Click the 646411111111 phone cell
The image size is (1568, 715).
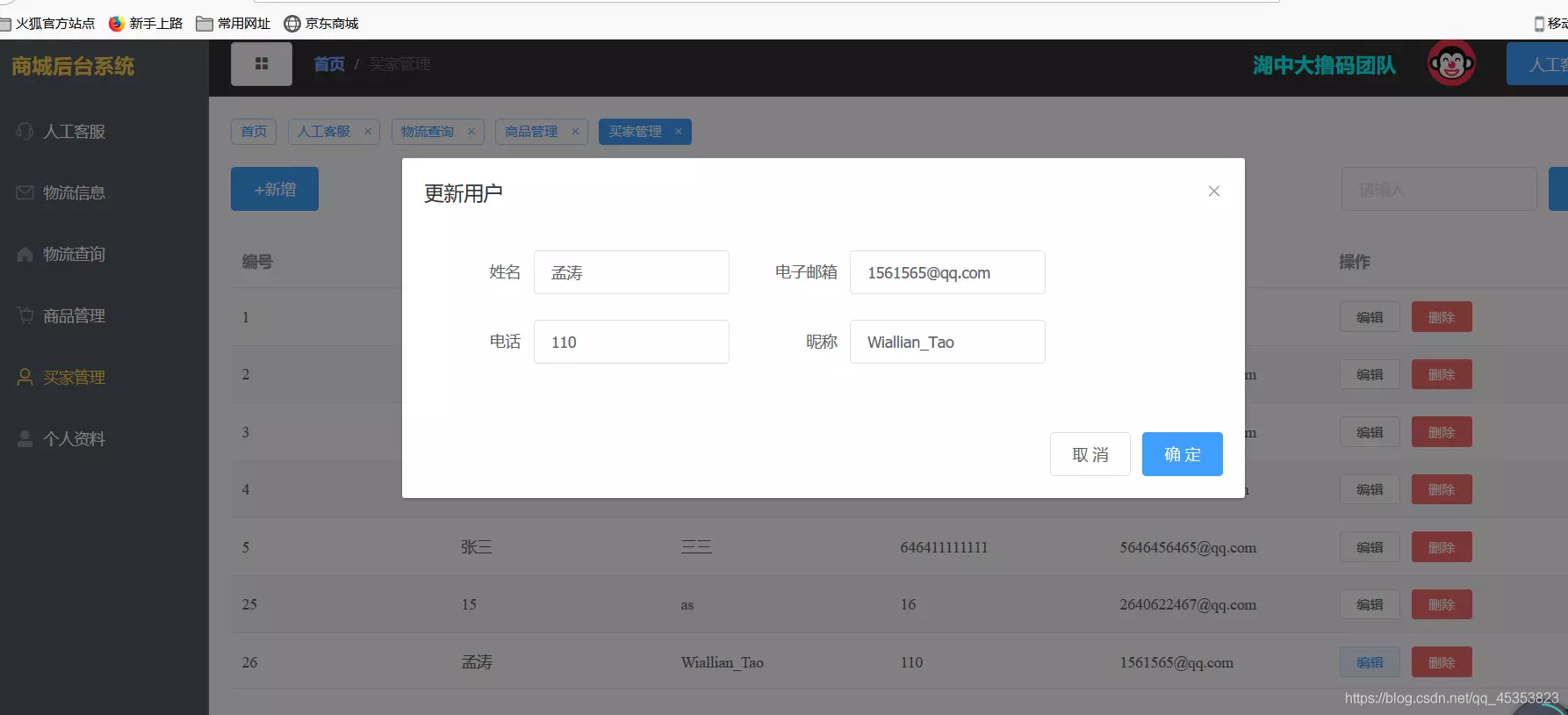944,547
